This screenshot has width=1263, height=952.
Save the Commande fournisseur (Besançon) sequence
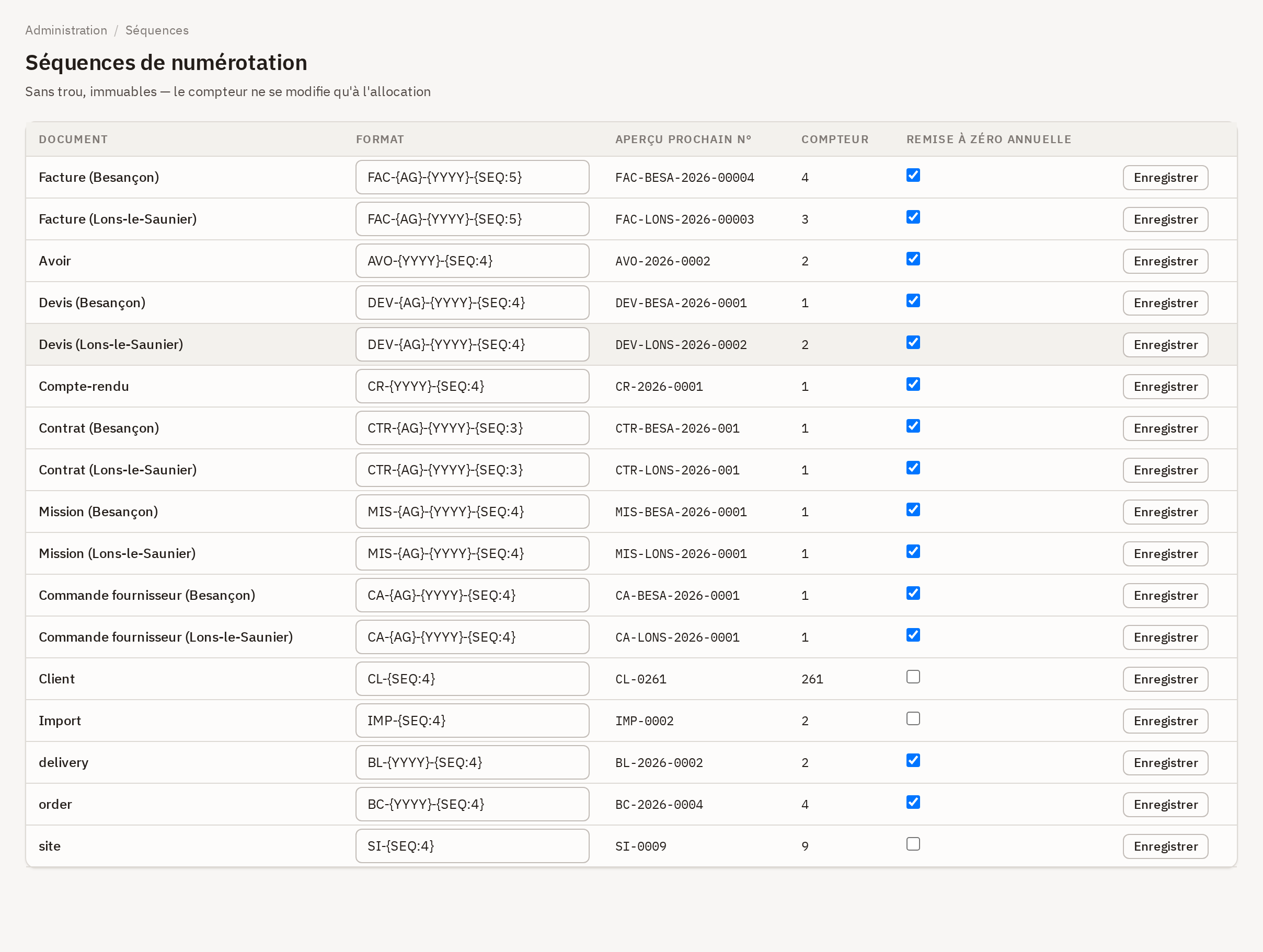1165,595
